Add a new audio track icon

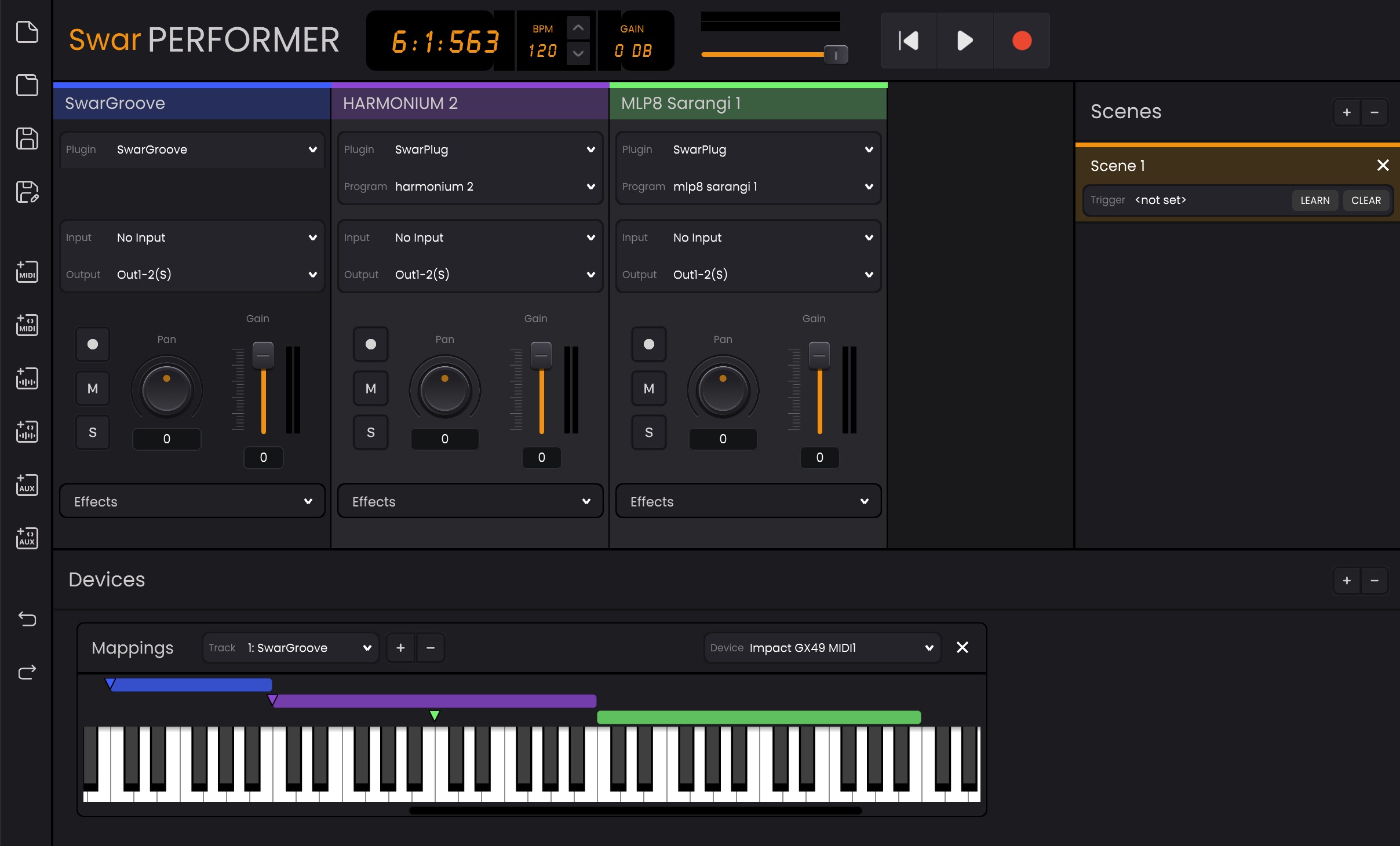[27, 378]
